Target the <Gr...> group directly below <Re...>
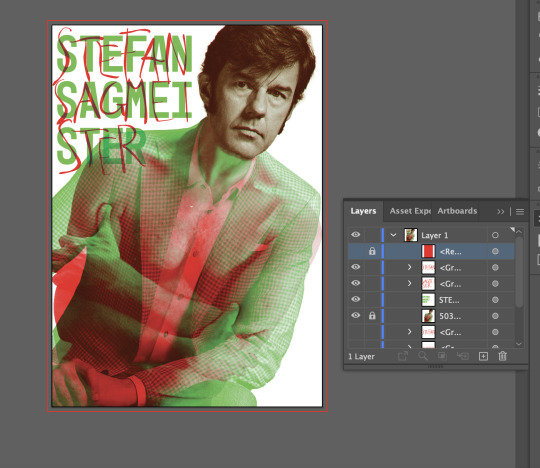Viewport: 540px width, 468px height. click(x=495, y=268)
